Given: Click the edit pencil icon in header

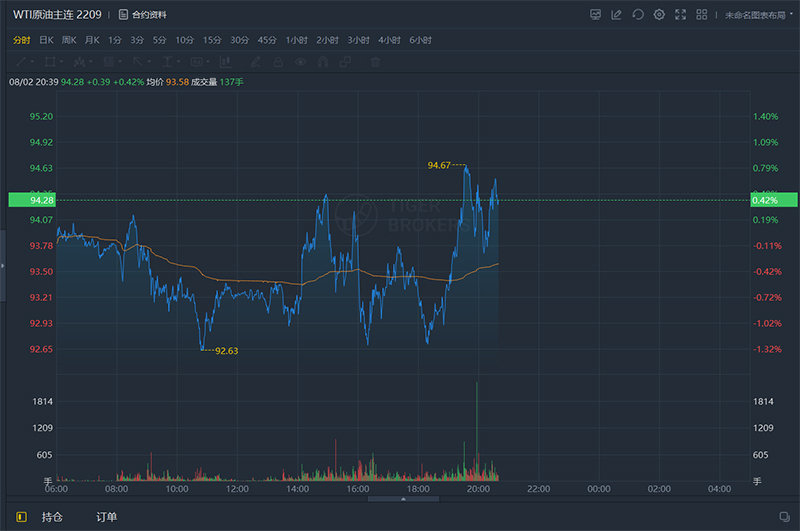Looking at the screenshot, I should [x=616, y=15].
